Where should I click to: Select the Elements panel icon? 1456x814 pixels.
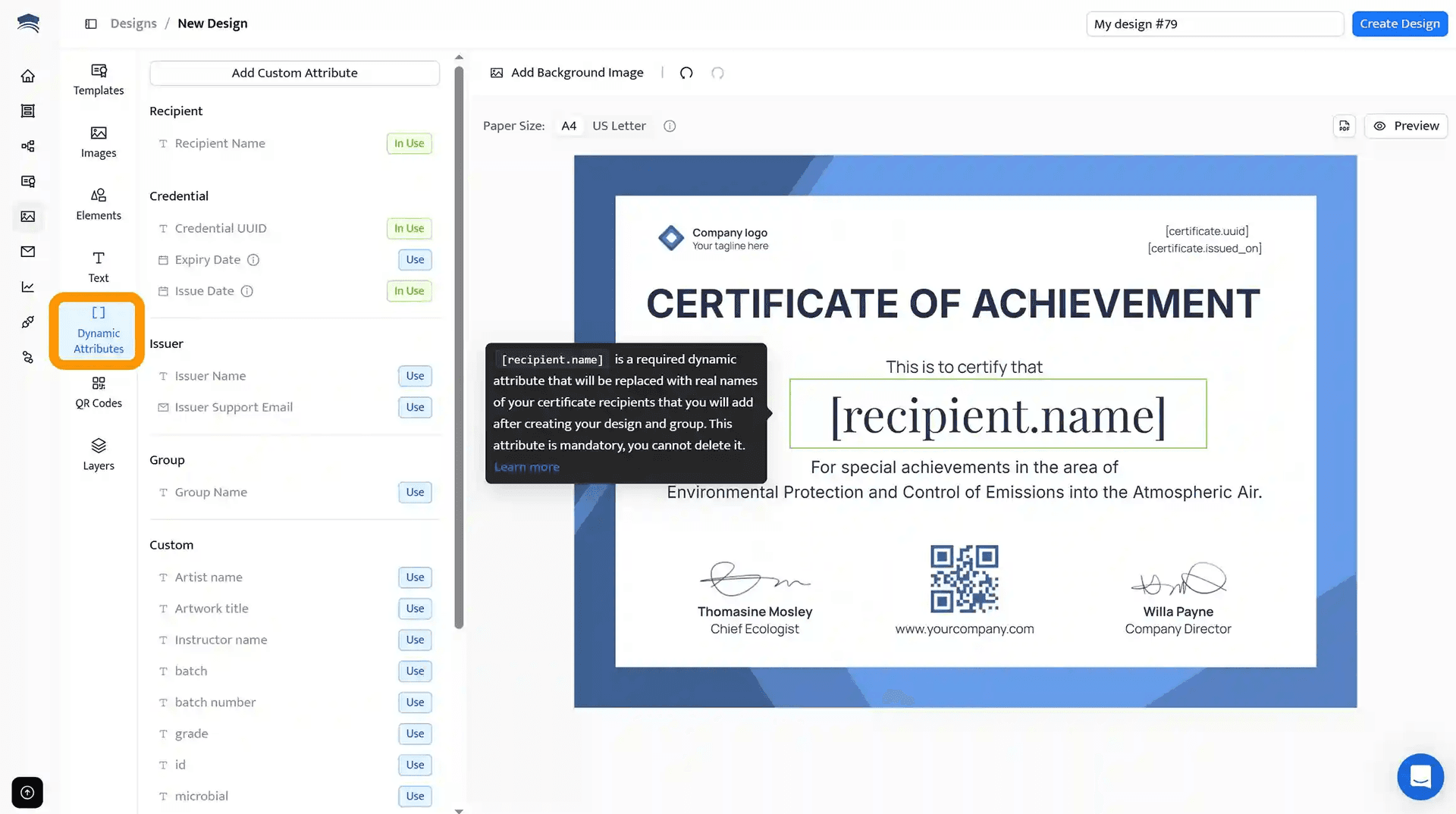point(98,204)
